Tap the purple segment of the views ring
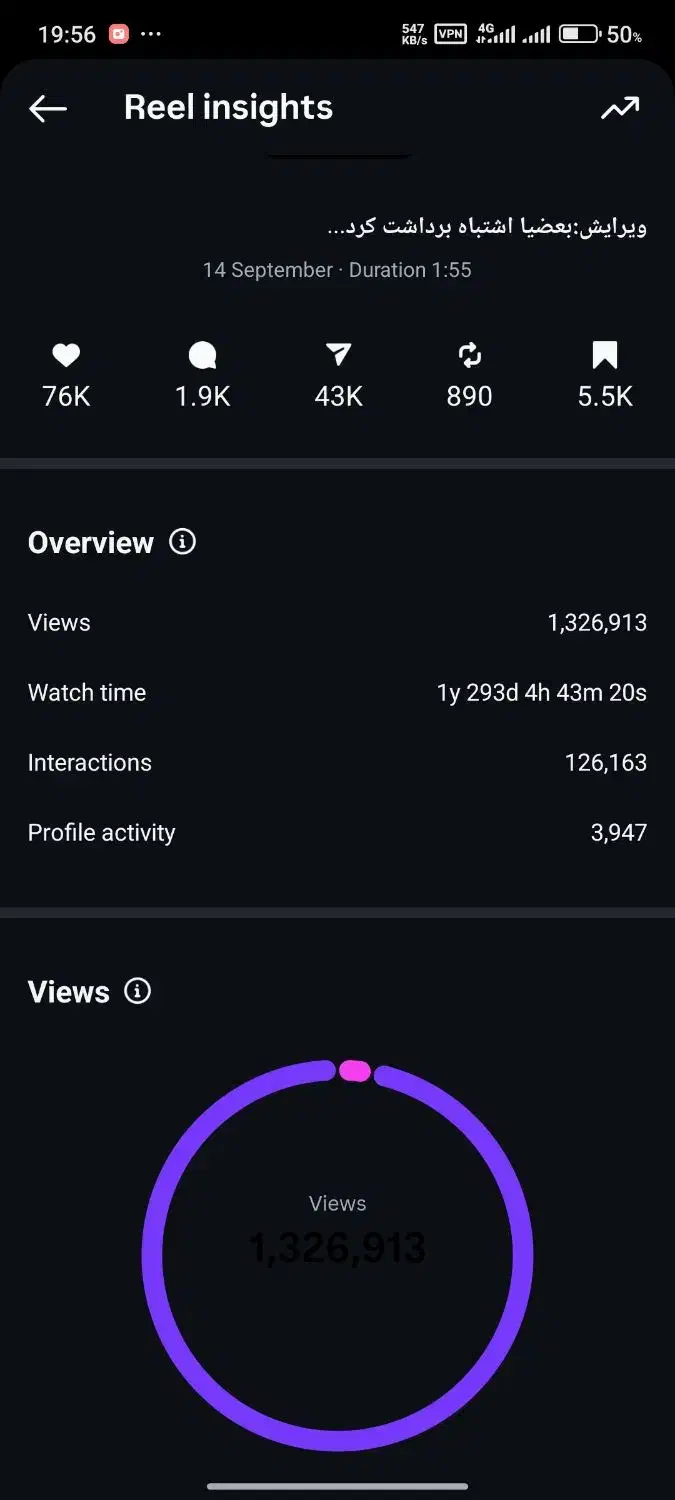Viewport: 675px width, 1500px height. coord(152,1256)
